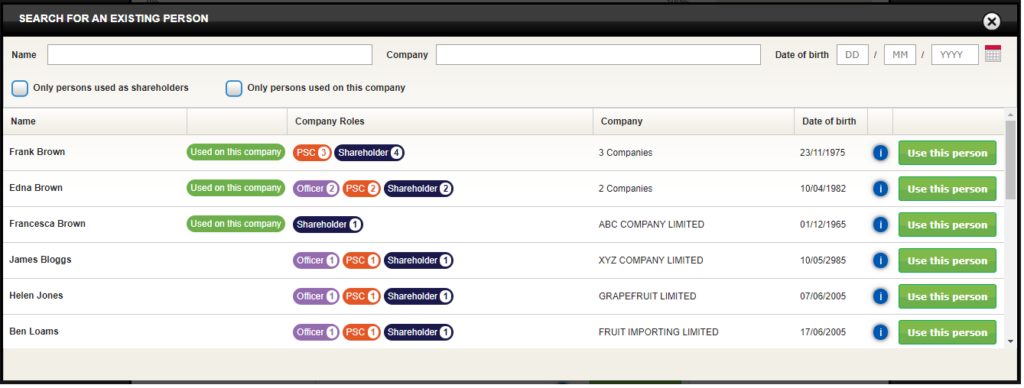The image size is (1024, 388).
Task: Tick Only persons used on this company
Action: pos(234,88)
